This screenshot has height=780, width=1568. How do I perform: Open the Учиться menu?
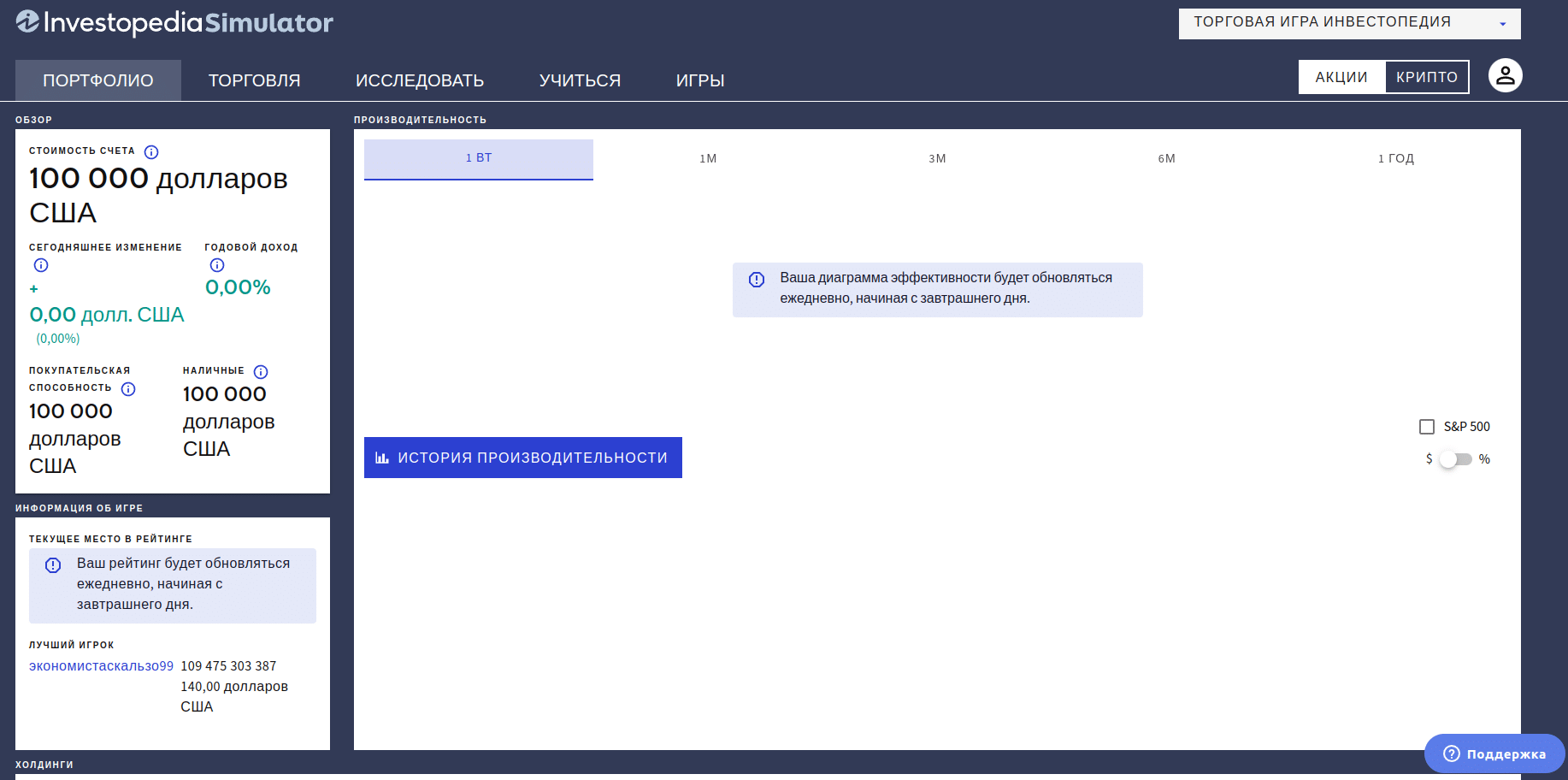(x=580, y=80)
